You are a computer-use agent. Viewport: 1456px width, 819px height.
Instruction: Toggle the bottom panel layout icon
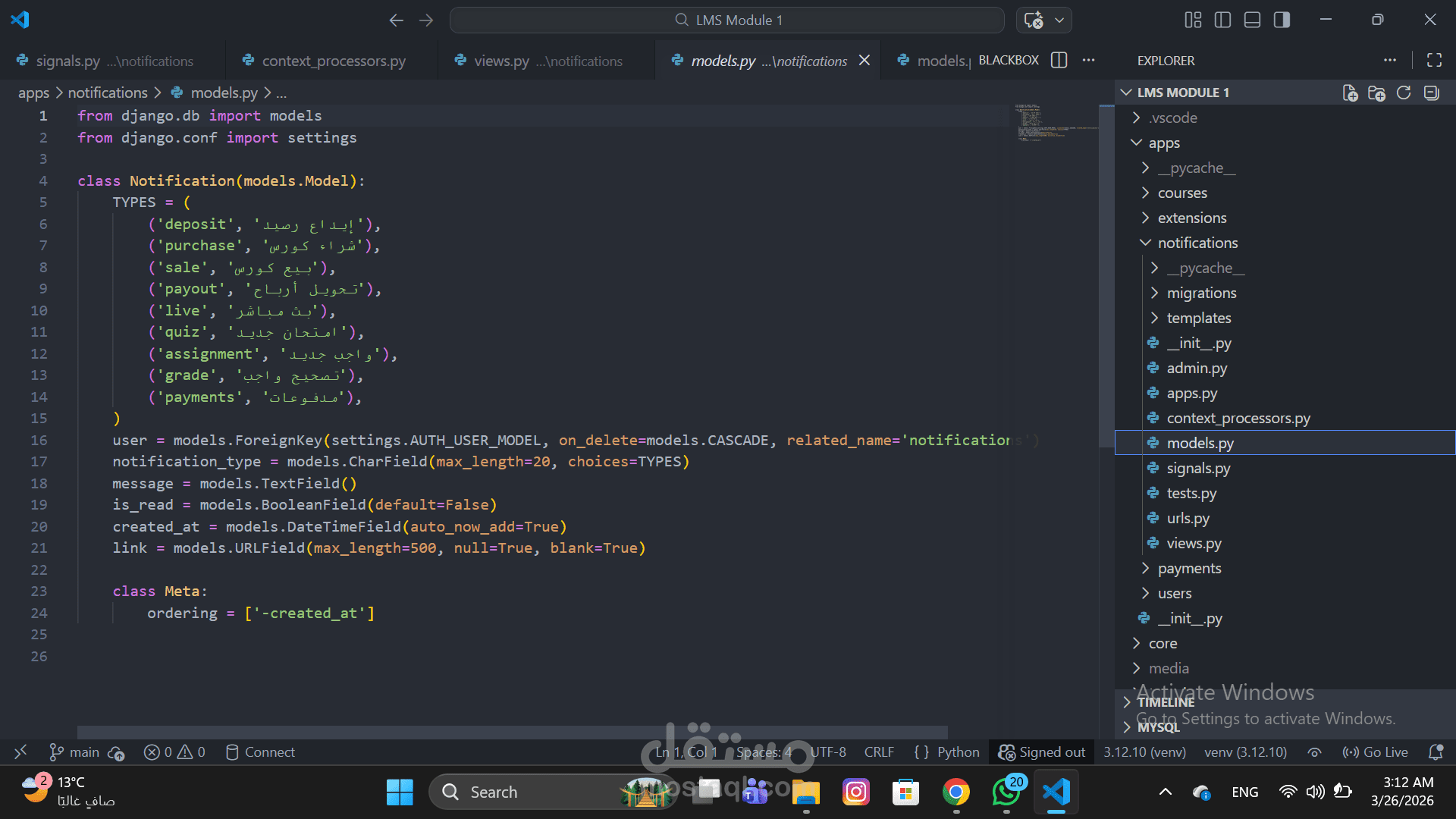click(1252, 20)
